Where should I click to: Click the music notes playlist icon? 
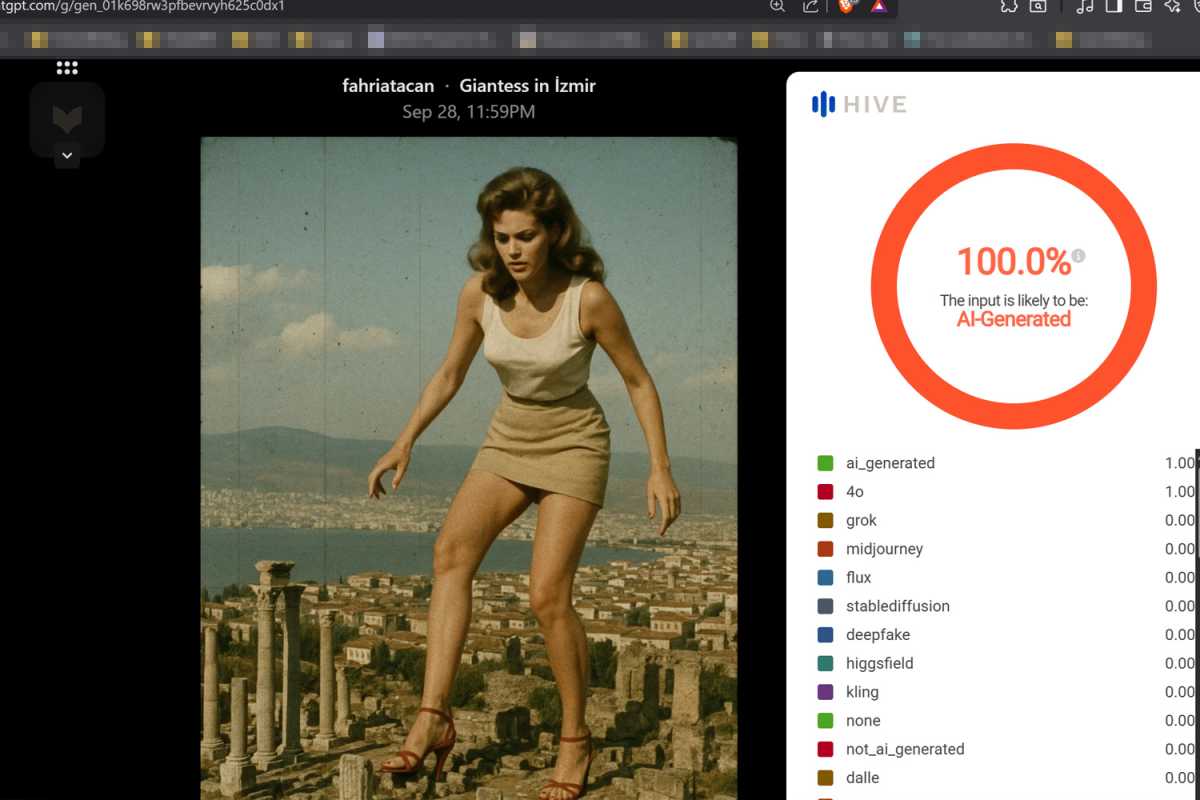(x=1085, y=6)
